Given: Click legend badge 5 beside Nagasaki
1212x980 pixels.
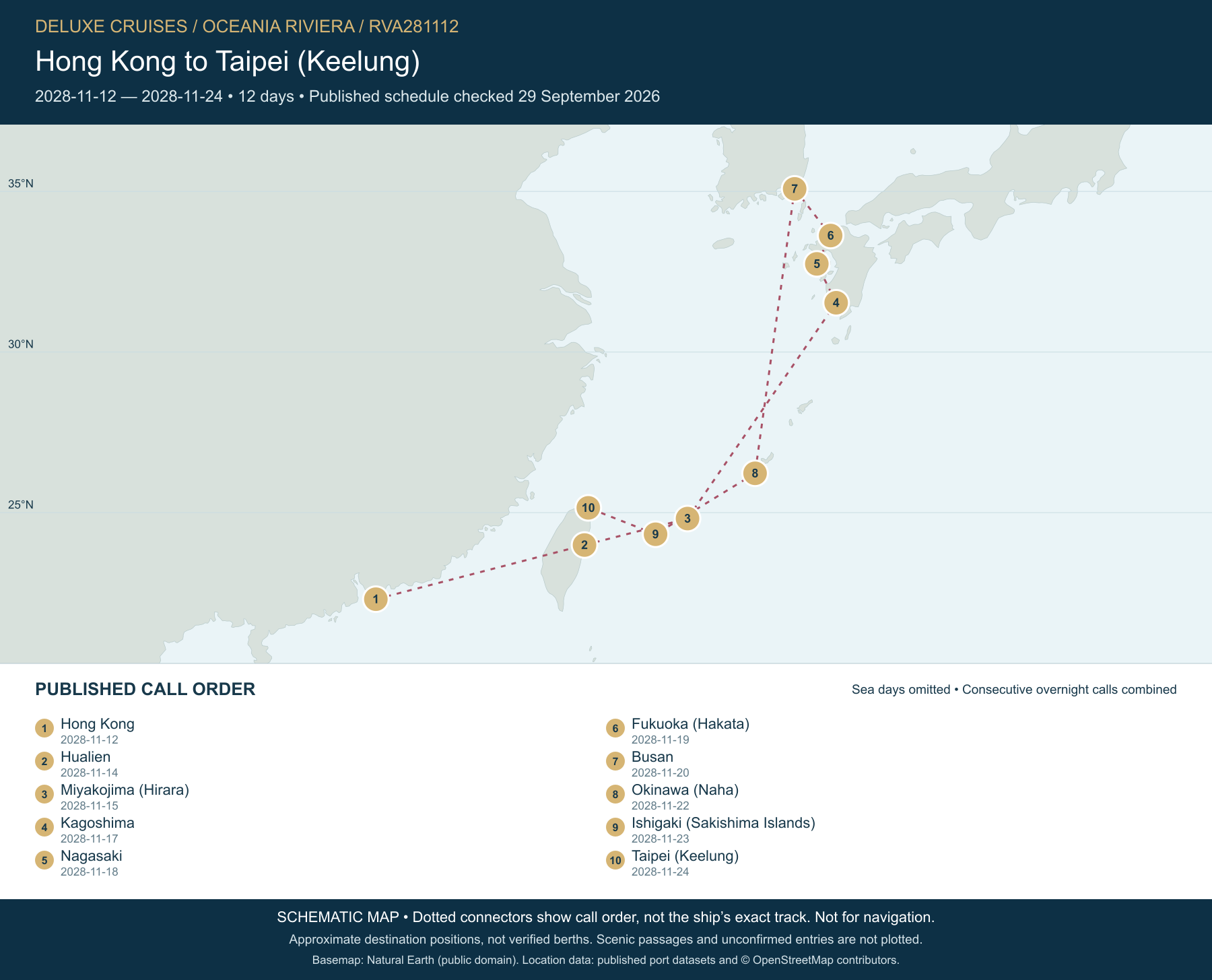Looking at the screenshot, I should (x=44, y=860).
